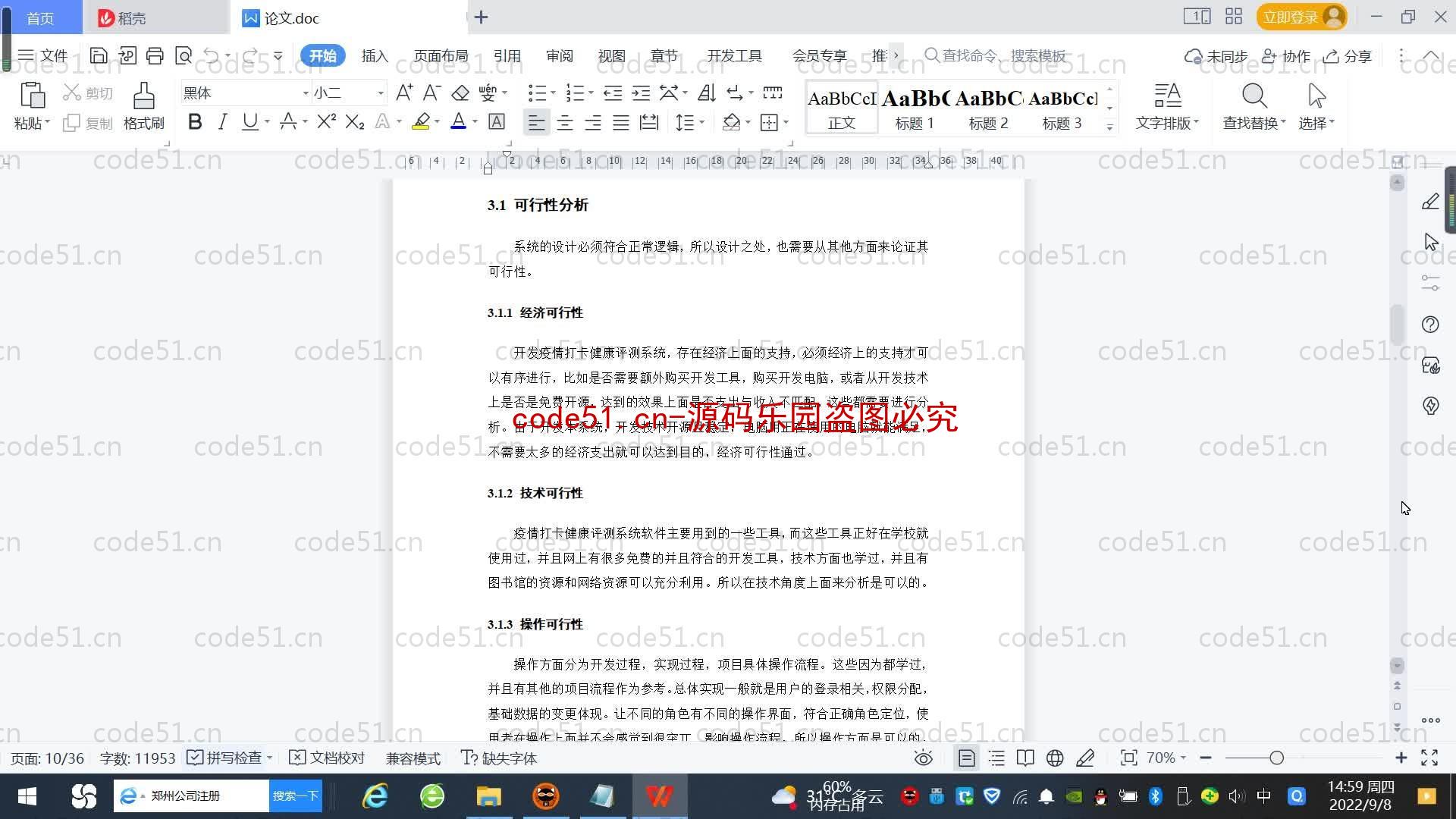Click the paragraph border icon
The image size is (1456, 819).
(x=770, y=122)
